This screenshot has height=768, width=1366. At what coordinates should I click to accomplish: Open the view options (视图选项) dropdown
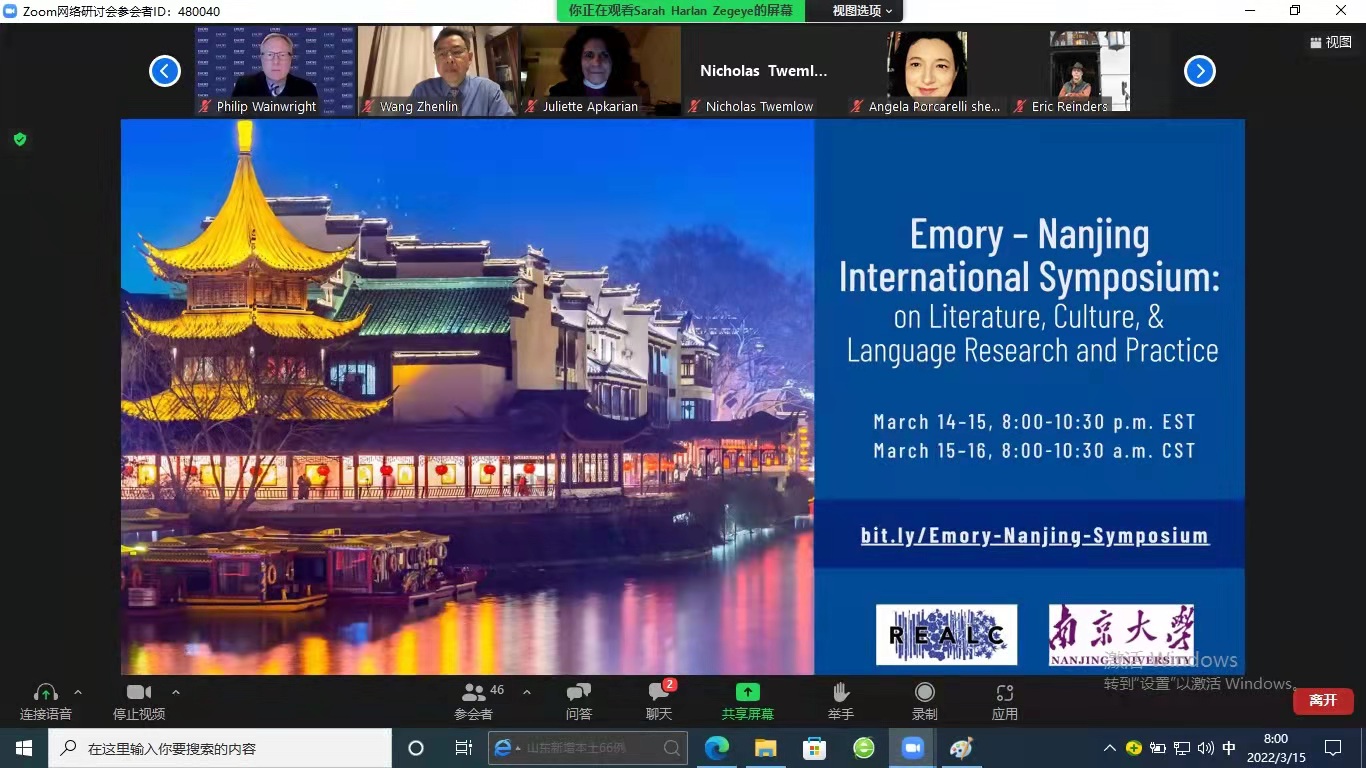pyautogui.click(x=862, y=11)
